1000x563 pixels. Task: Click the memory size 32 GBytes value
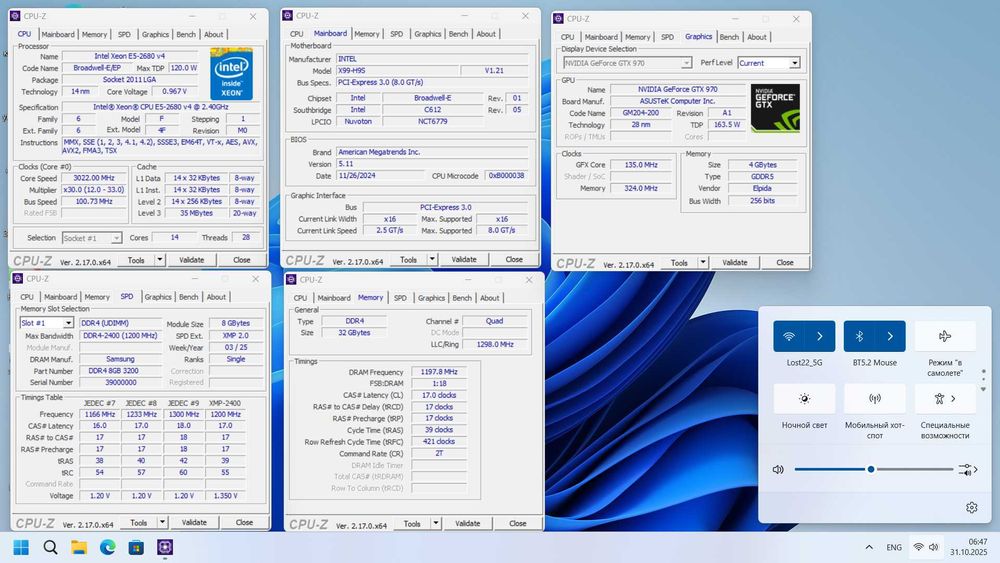point(354,333)
